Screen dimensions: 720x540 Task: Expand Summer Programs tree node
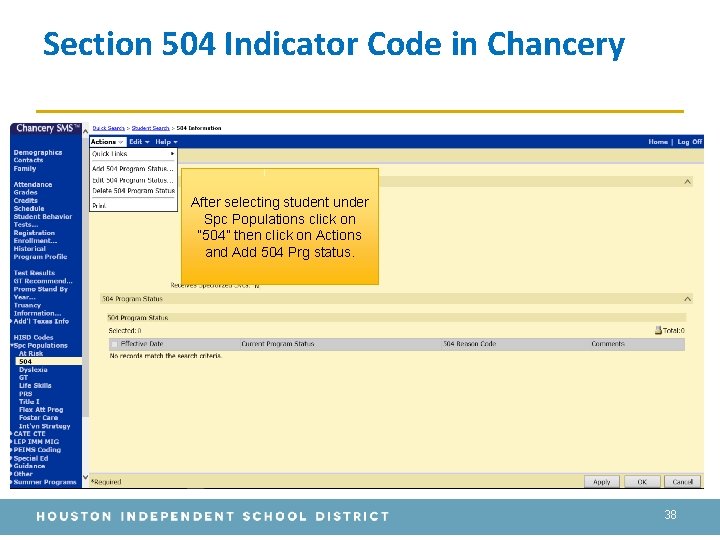pyautogui.click(x=12, y=482)
